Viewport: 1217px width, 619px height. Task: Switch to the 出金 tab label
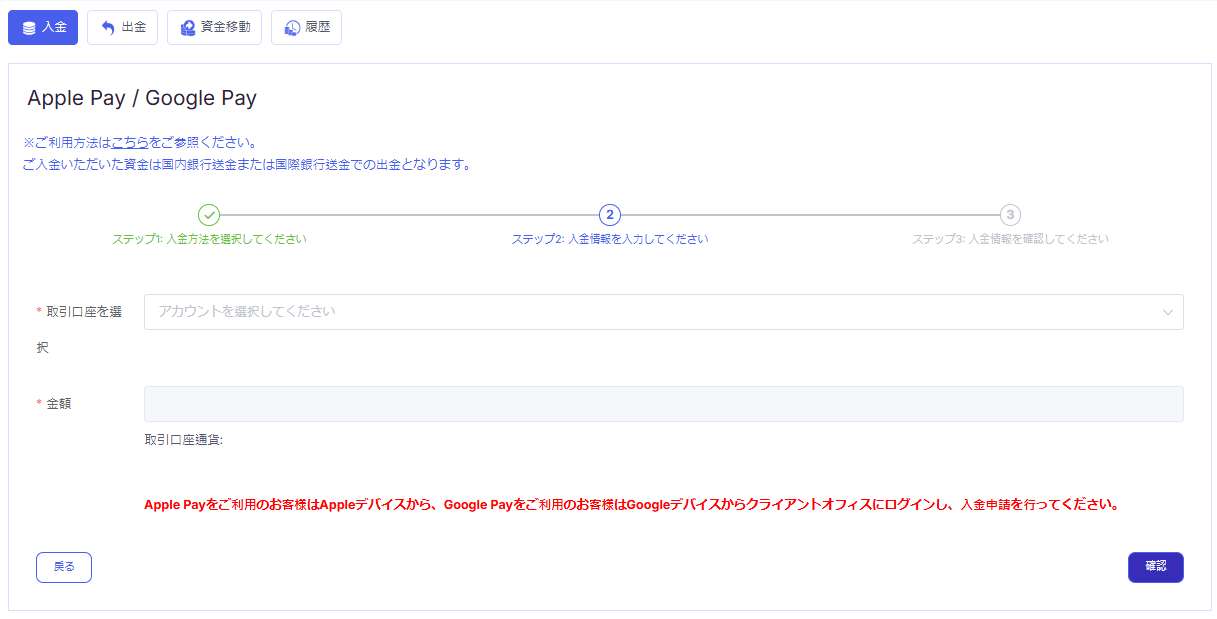pyautogui.click(x=134, y=28)
